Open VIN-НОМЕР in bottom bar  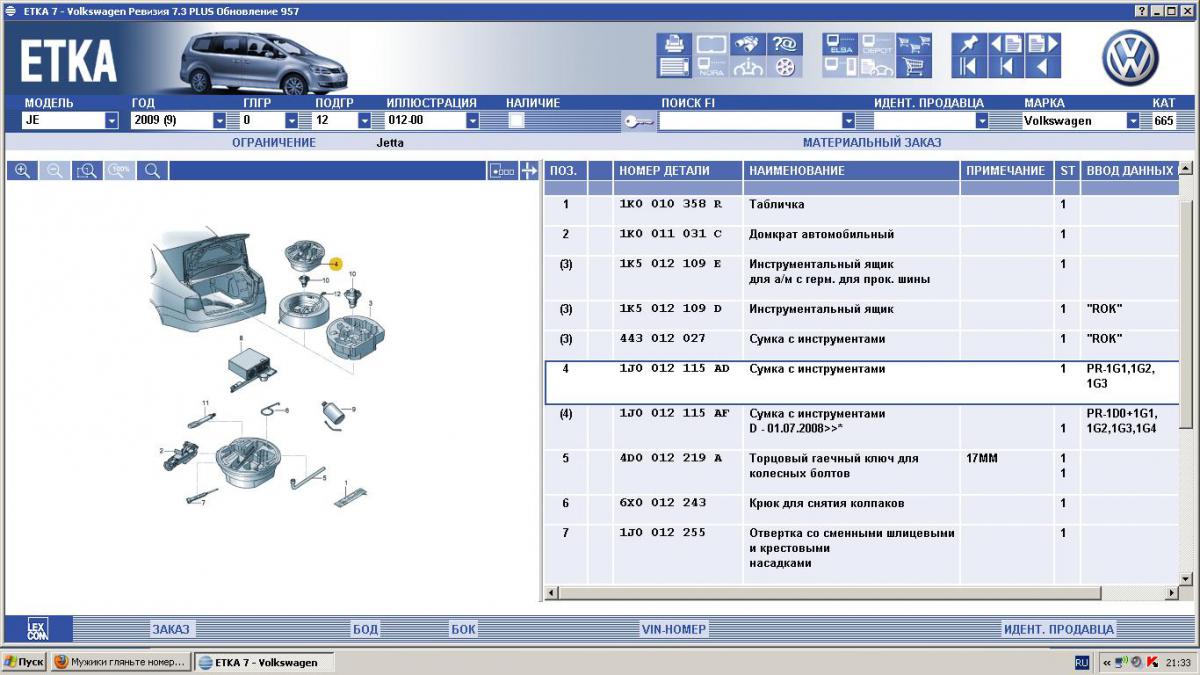click(x=674, y=629)
